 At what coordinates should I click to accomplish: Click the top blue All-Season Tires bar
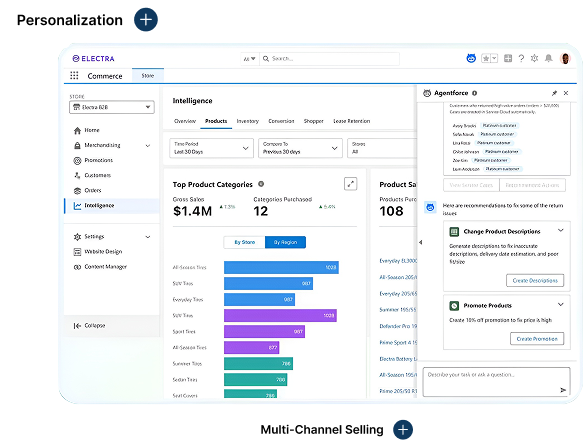click(282, 267)
